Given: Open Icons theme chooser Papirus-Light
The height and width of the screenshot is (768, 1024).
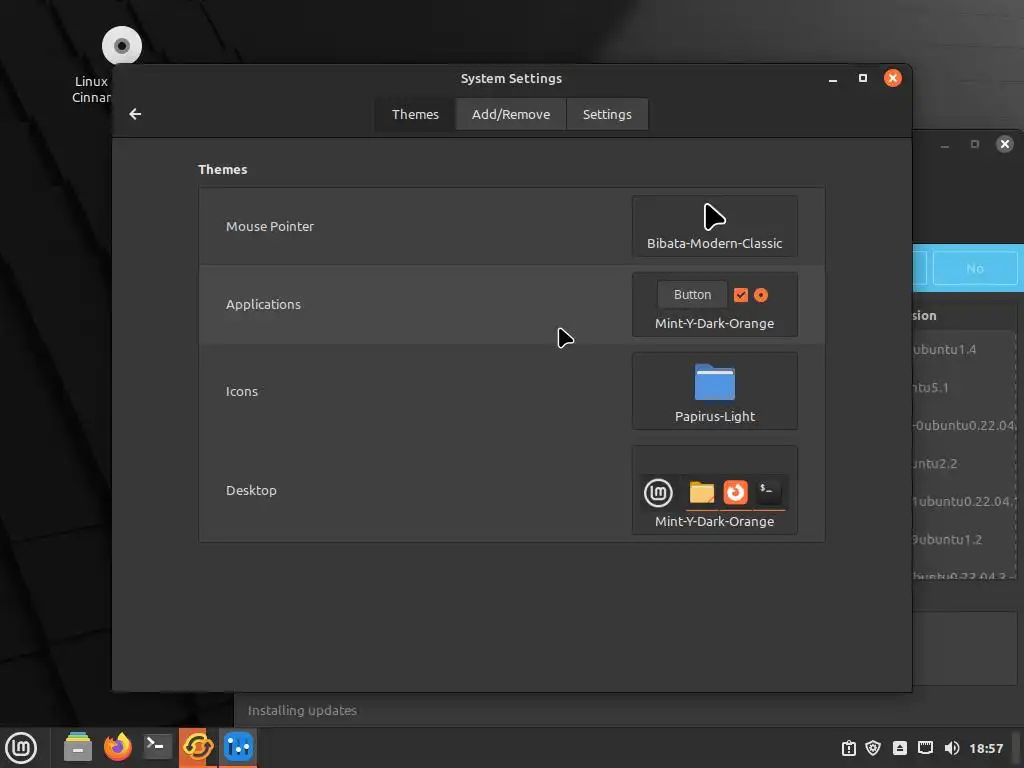Looking at the screenshot, I should click(714, 391).
